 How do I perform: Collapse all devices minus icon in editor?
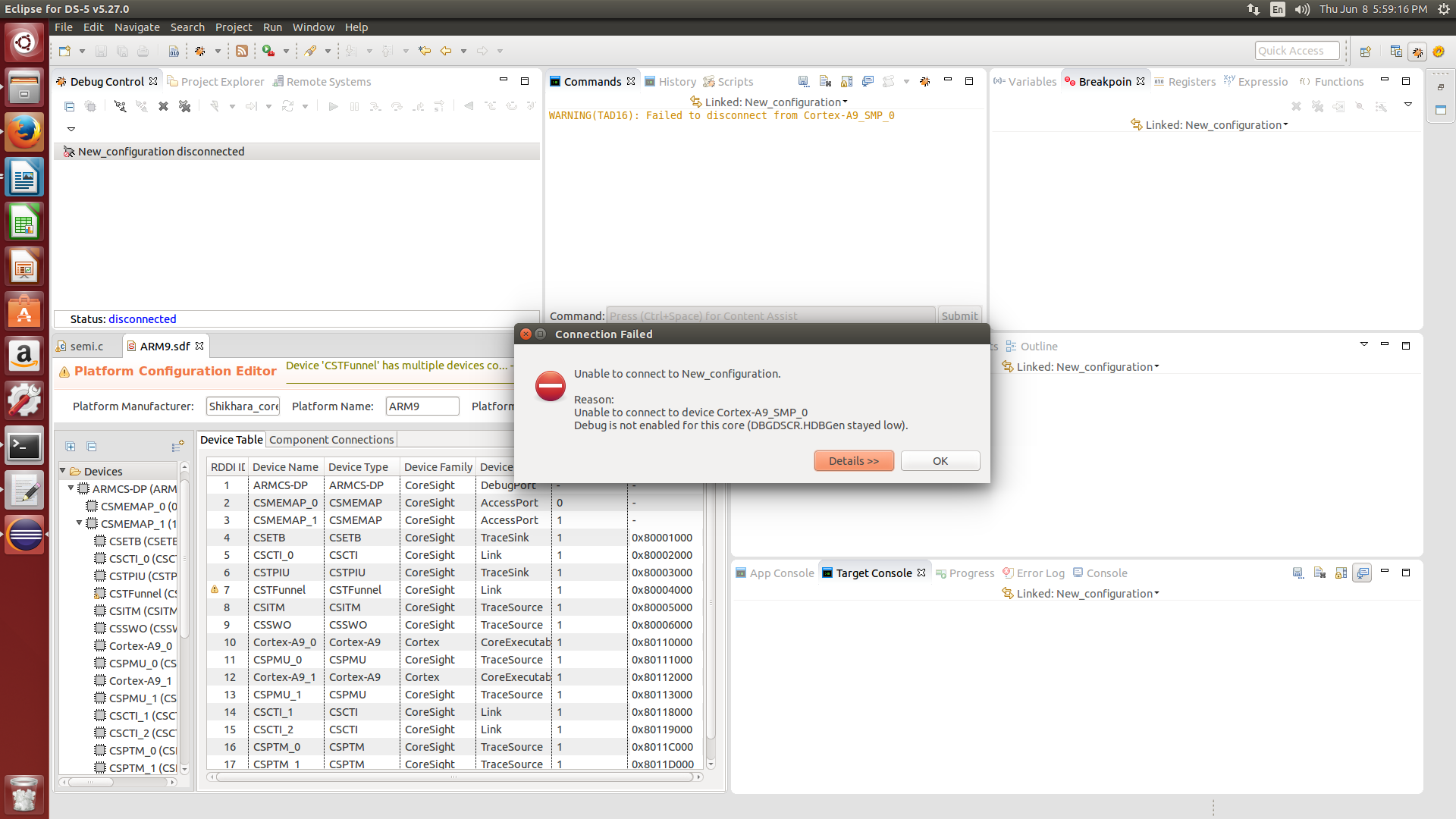pos(92,447)
